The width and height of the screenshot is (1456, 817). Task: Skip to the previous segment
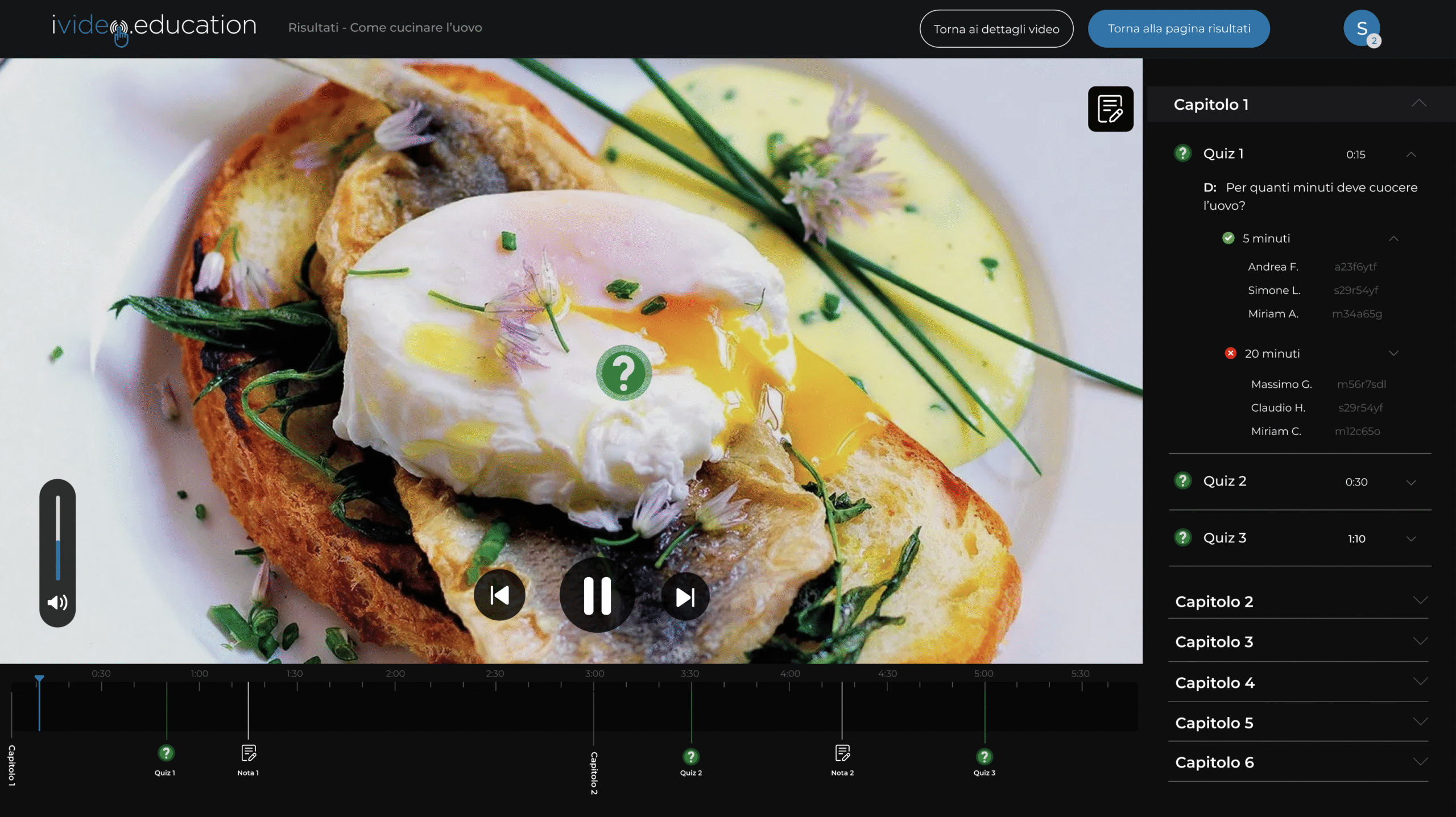[499, 595]
